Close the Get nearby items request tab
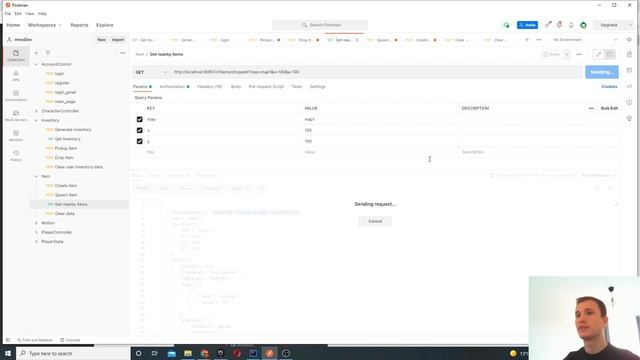Image resolution: width=640 pixels, height=360 pixels. (x=357, y=40)
